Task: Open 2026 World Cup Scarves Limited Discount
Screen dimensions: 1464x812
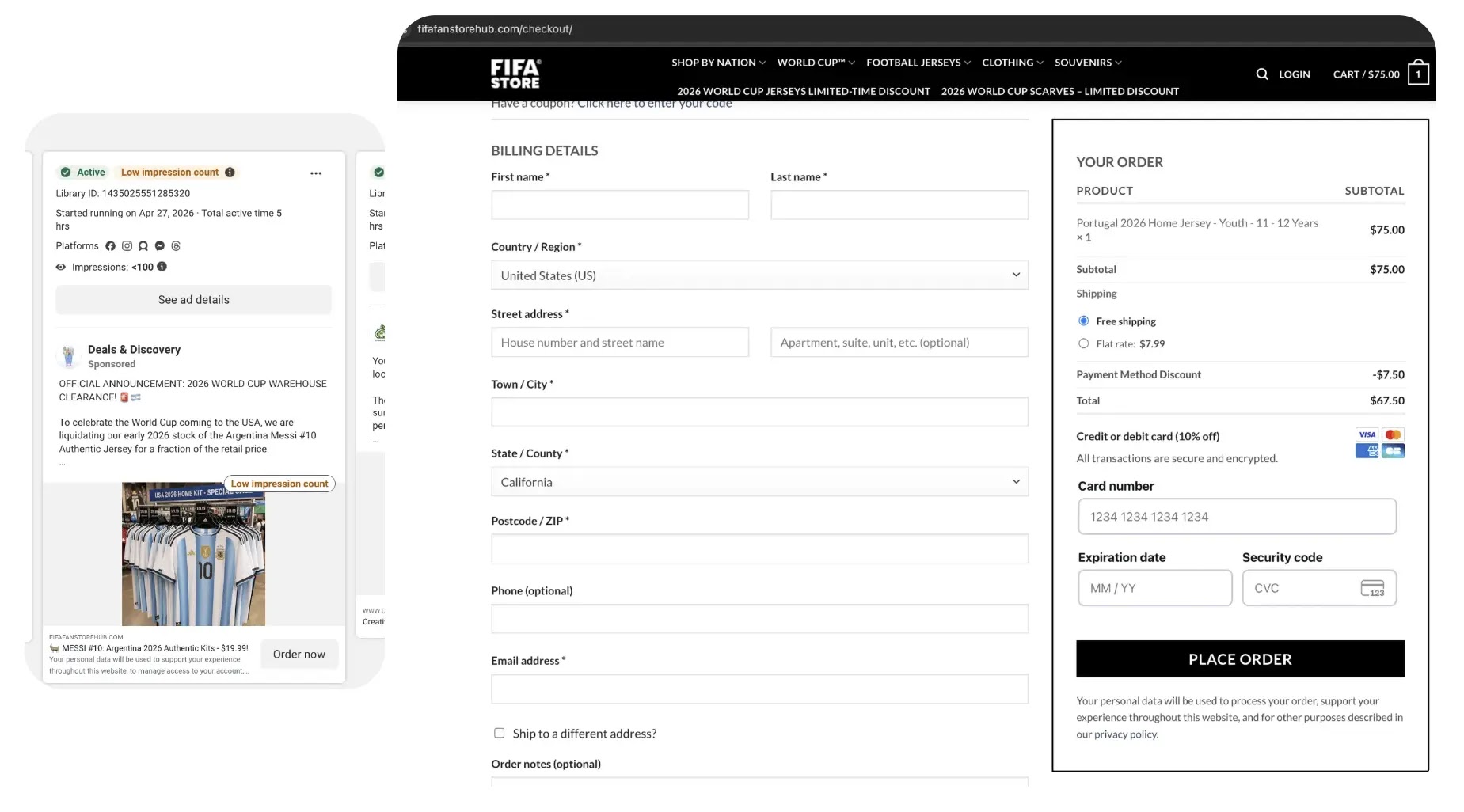Action: click(x=1059, y=91)
